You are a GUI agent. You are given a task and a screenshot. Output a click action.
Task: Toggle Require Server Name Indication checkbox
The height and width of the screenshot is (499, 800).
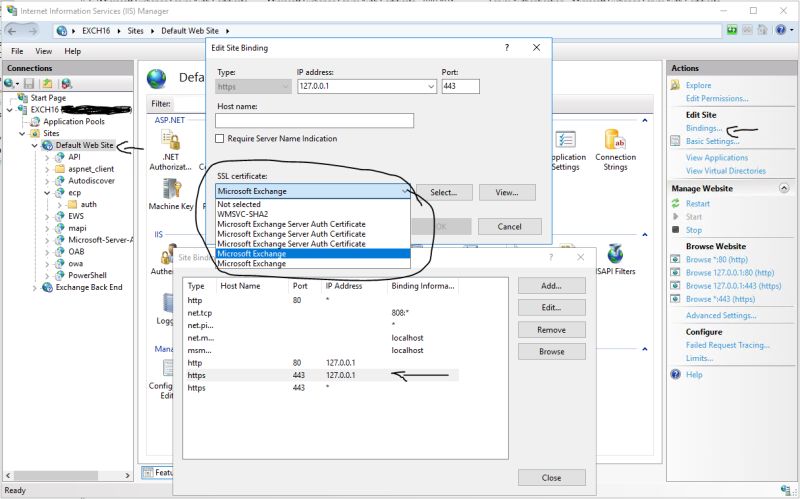point(220,138)
